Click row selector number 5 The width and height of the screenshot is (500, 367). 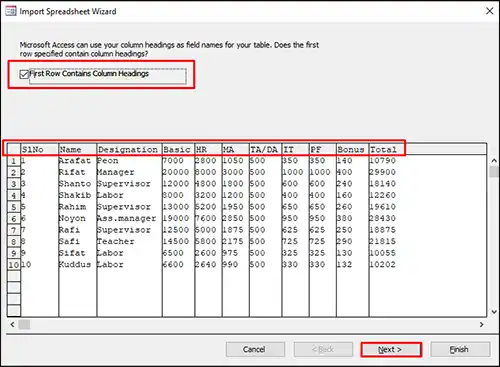click(x=14, y=207)
